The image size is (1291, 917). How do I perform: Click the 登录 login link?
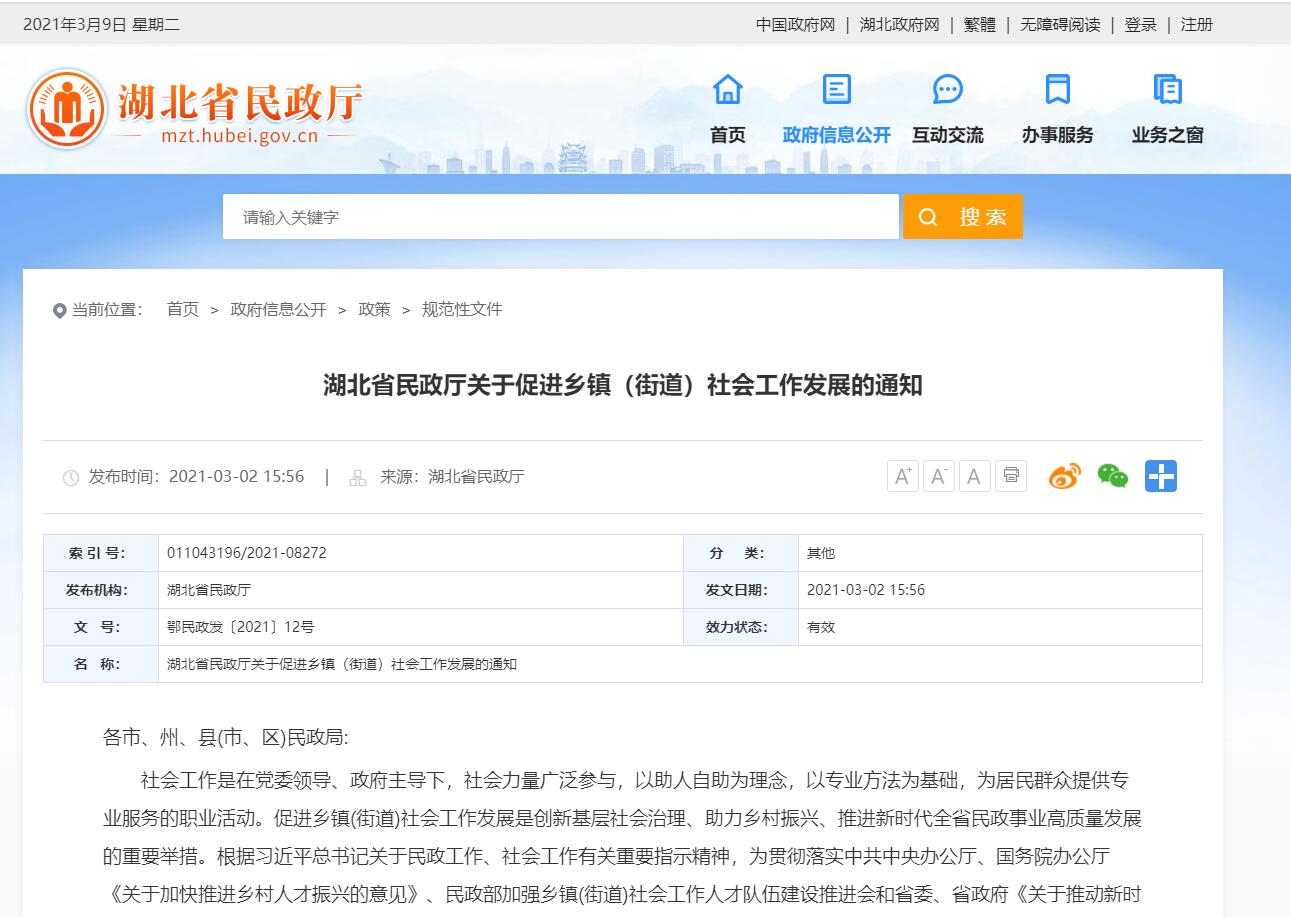[x=1140, y=25]
